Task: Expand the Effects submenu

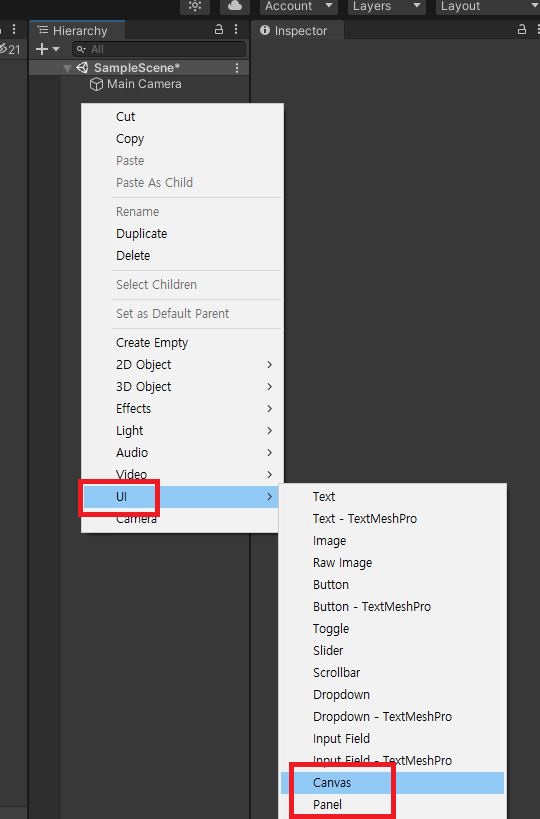Action: coord(182,408)
